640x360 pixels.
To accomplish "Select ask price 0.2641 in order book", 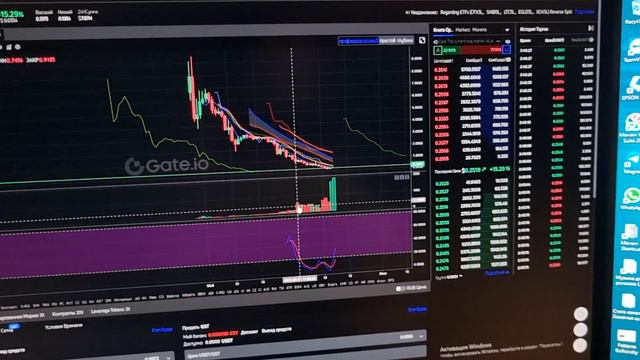I will click(x=441, y=70).
